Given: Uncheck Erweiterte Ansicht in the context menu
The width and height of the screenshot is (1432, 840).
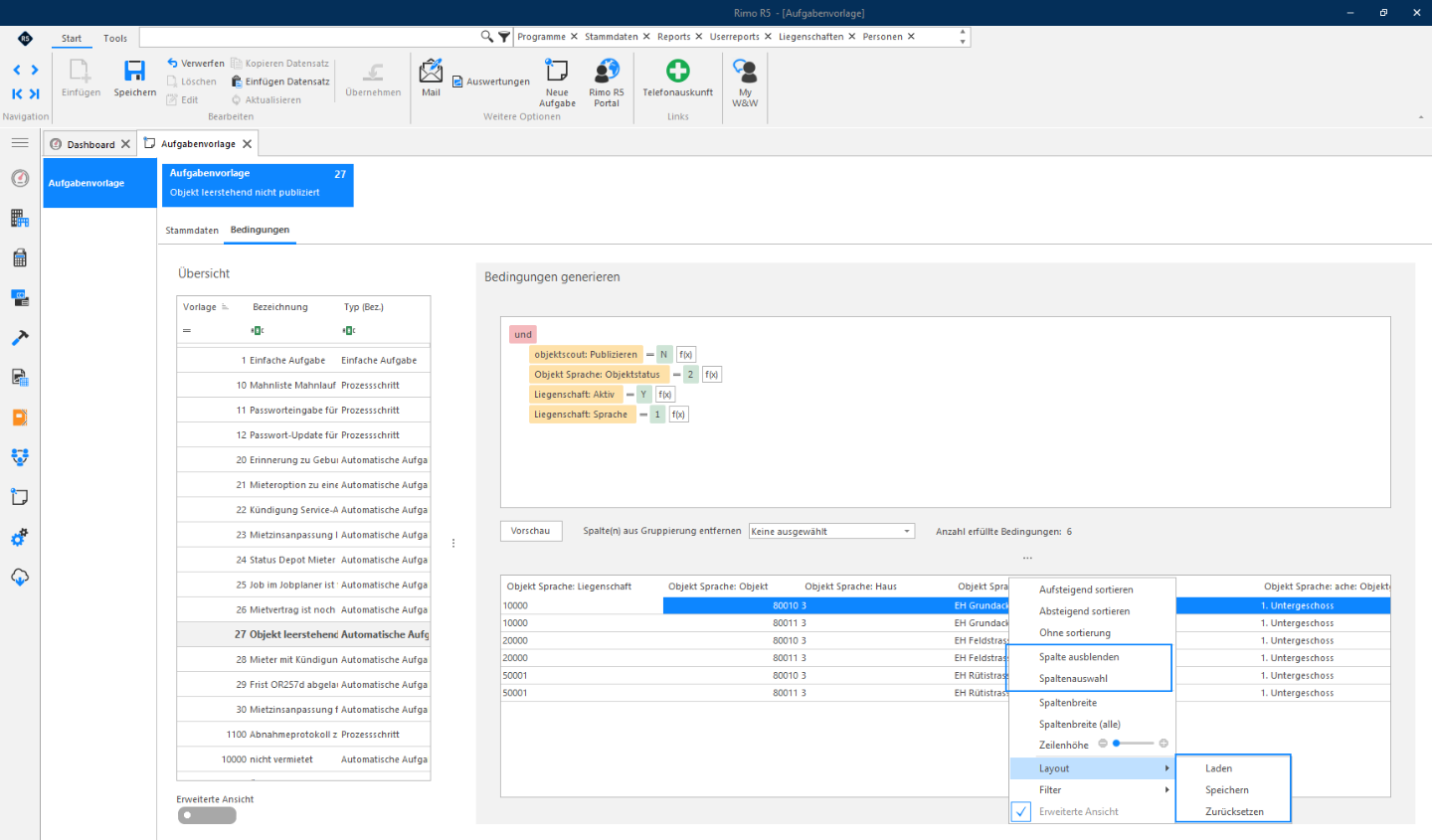Looking at the screenshot, I should (x=1021, y=811).
